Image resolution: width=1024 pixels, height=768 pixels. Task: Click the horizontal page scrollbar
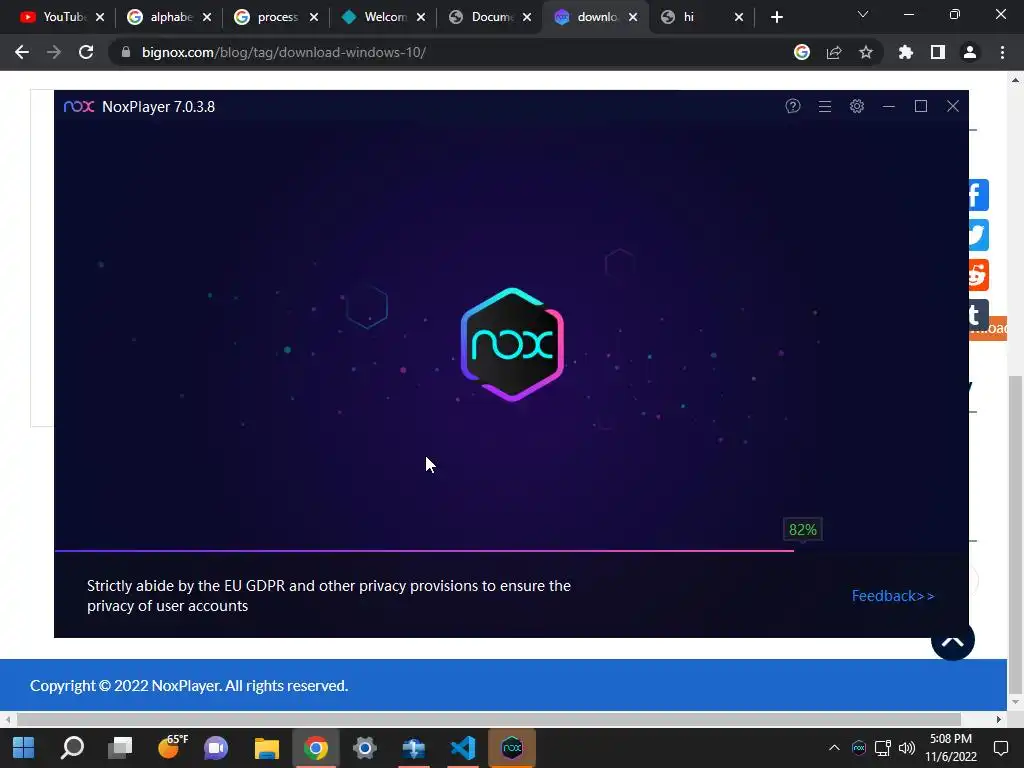[488, 720]
